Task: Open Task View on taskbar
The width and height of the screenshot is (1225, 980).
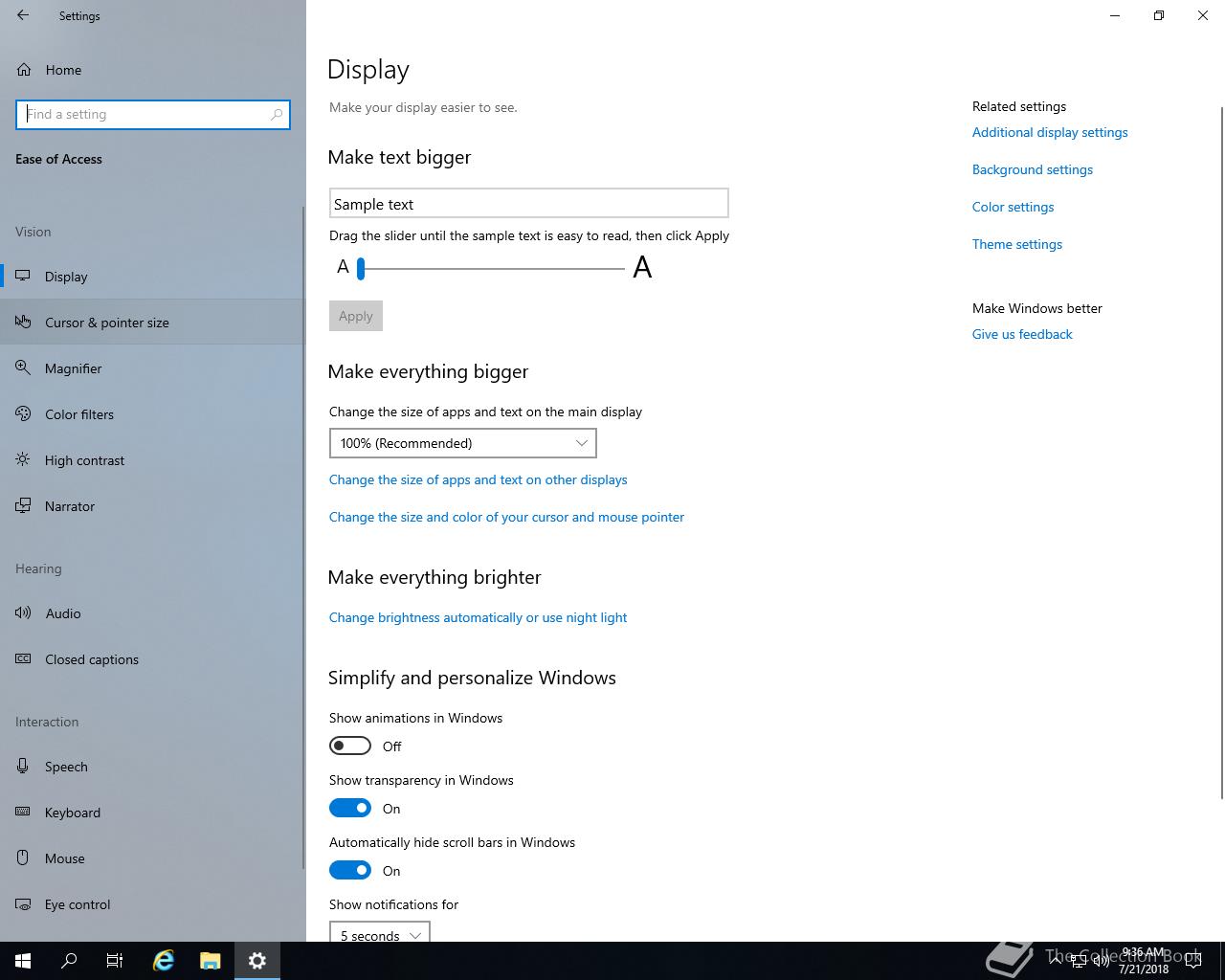Action: coord(115,961)
